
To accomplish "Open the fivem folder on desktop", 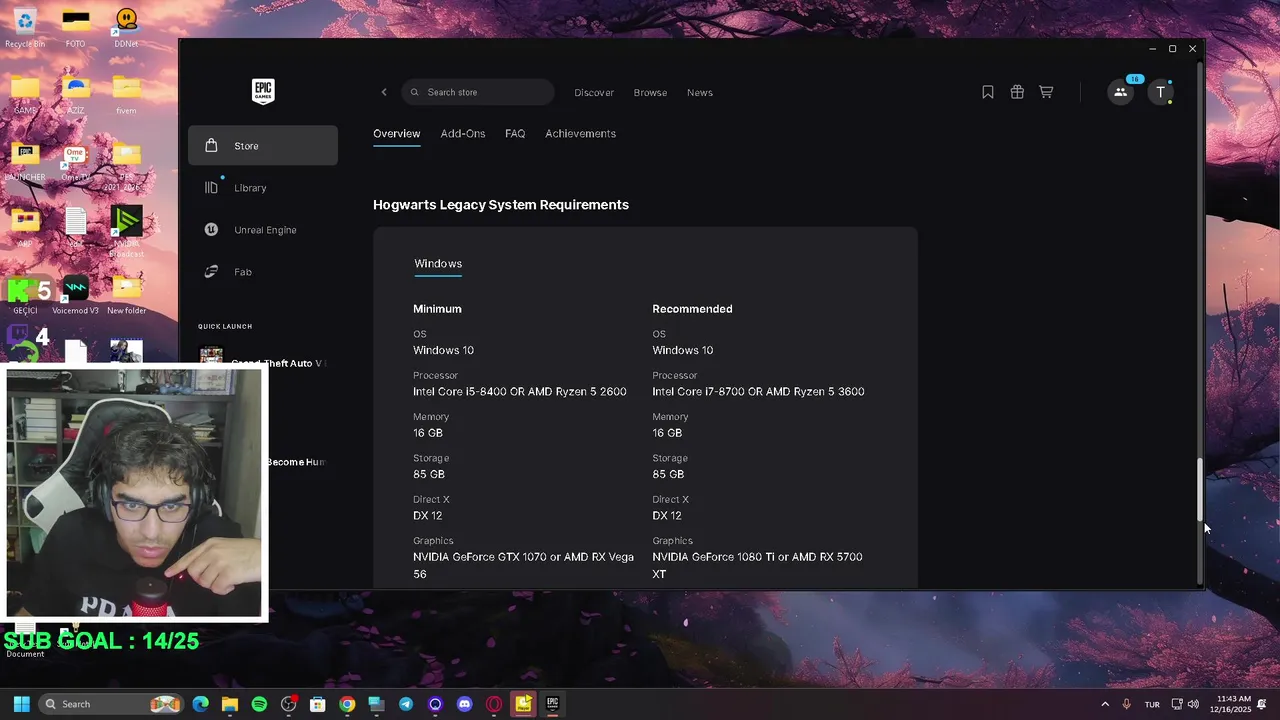I will (126, 93).
